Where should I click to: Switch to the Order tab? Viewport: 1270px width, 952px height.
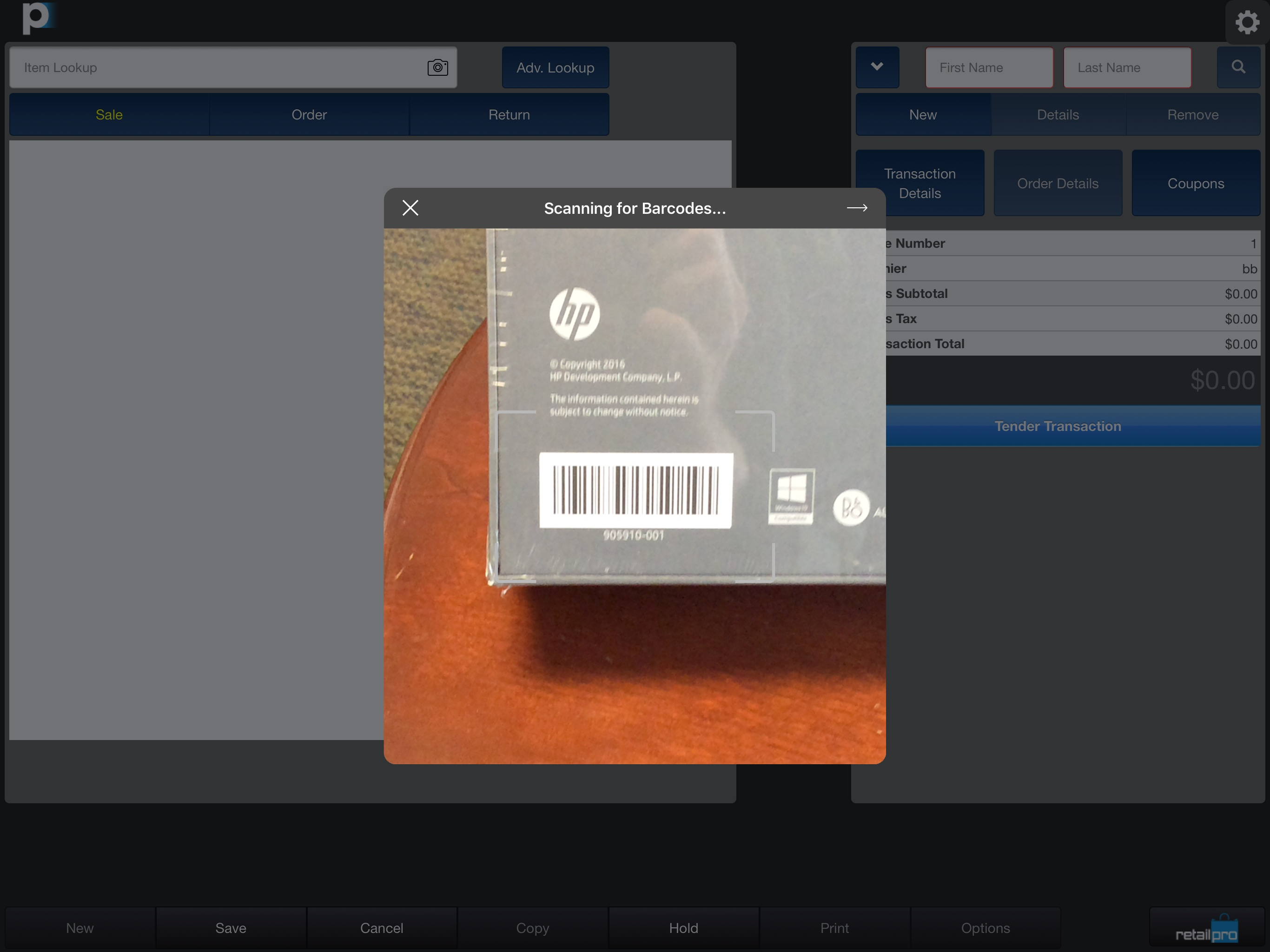pos(309,115)
